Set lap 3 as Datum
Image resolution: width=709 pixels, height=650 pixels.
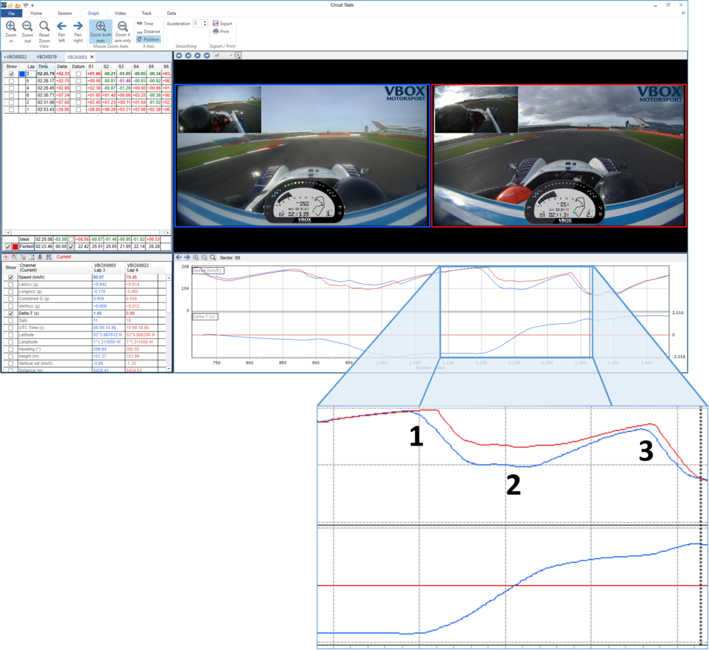coord(79,74)
